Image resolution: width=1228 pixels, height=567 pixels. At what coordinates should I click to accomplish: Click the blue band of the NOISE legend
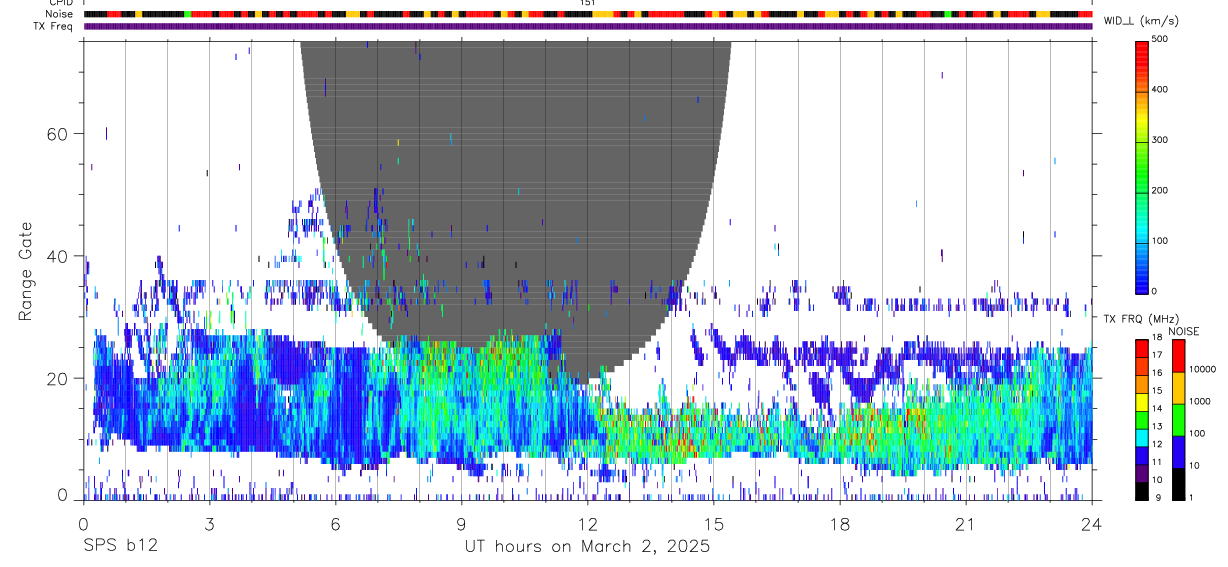click(1178, 452)
